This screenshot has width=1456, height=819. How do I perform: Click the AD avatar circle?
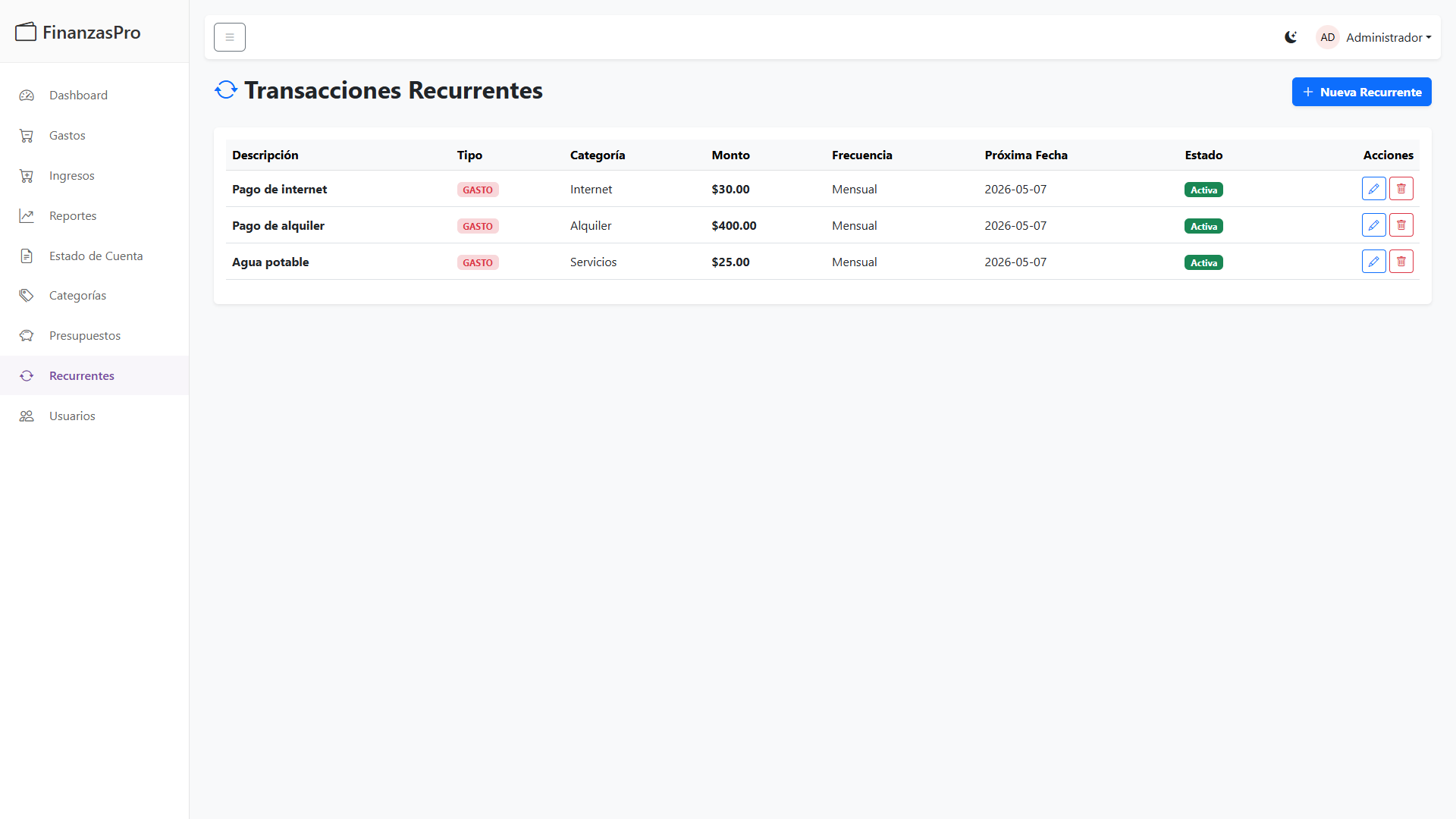[x=1327, y=37]
